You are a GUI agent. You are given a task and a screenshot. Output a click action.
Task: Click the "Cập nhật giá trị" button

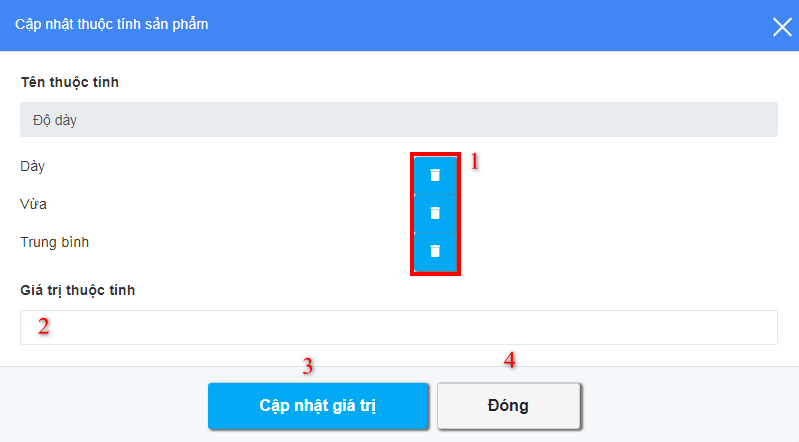click(317, 406)
